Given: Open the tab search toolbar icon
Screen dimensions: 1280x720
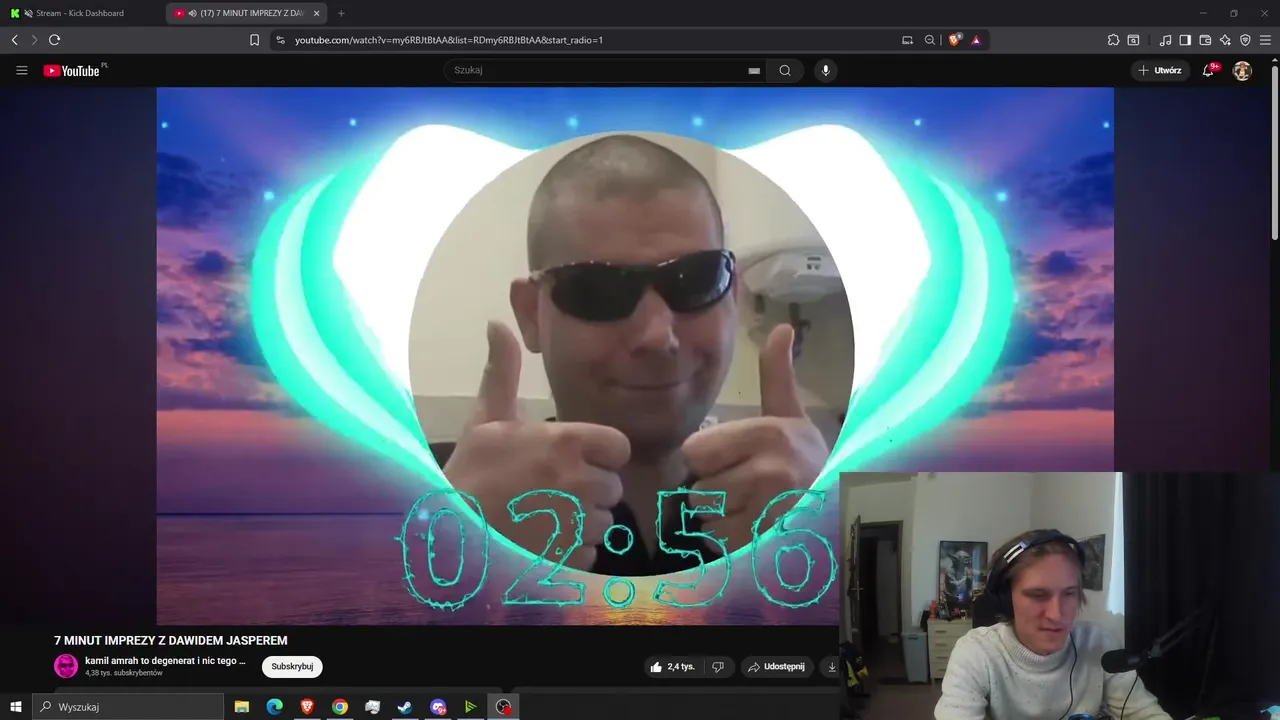Looking at the screenshot, I should pos(1133,40).
